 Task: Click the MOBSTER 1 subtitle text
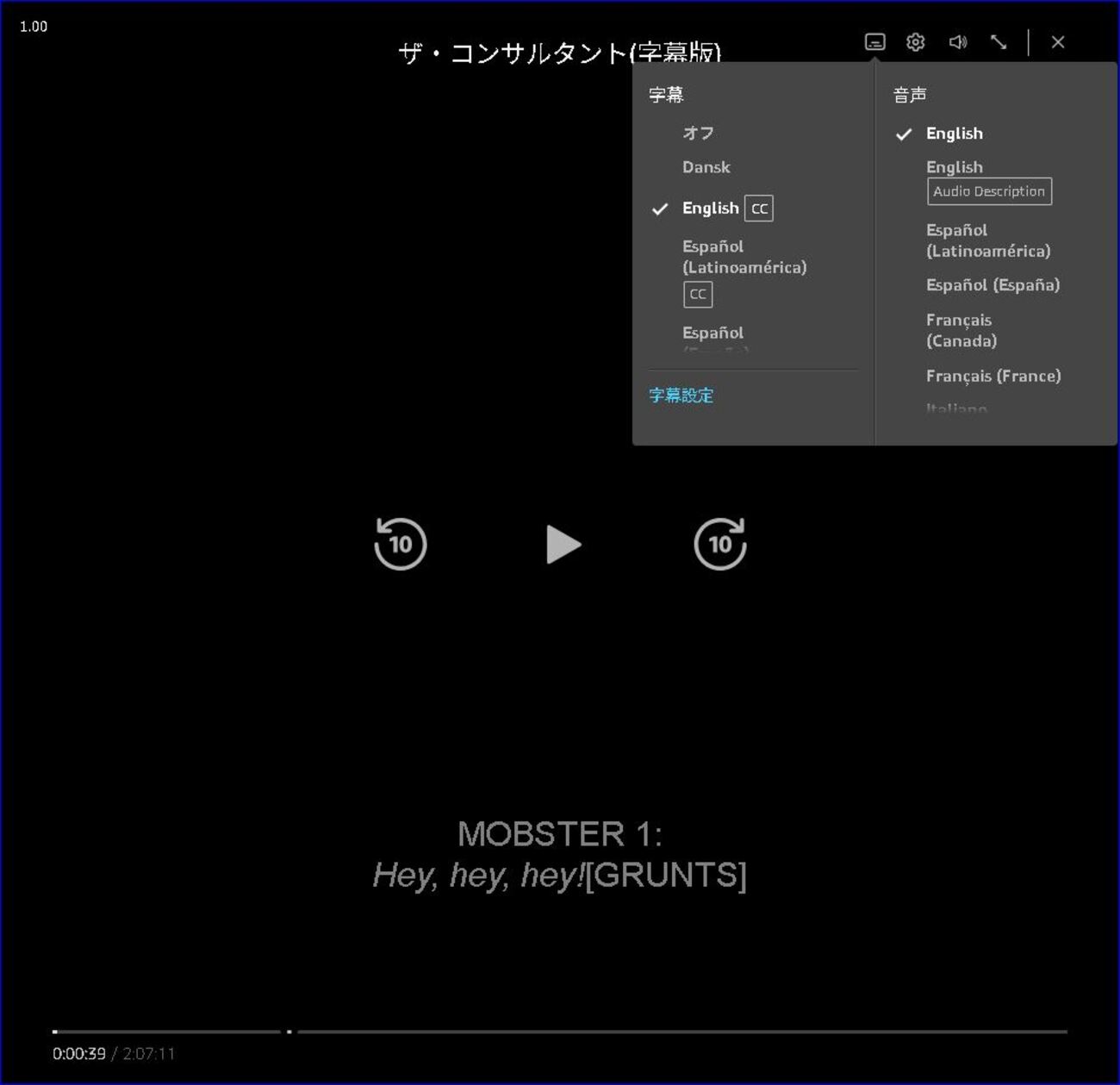coord(560,854)
